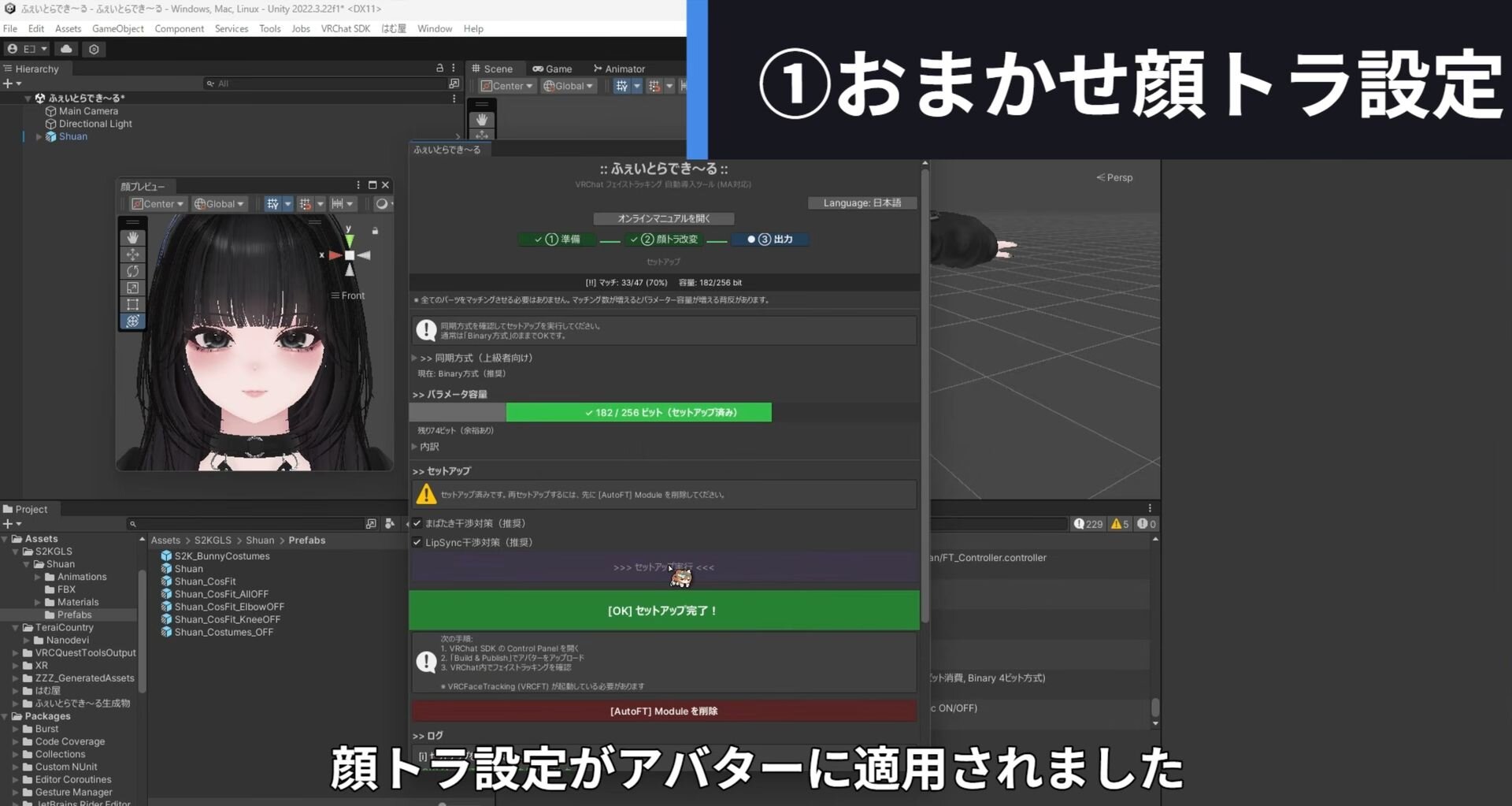1512x806 pixels.
Task: Click the cloud services icon in toolbar
Action: 66,49
